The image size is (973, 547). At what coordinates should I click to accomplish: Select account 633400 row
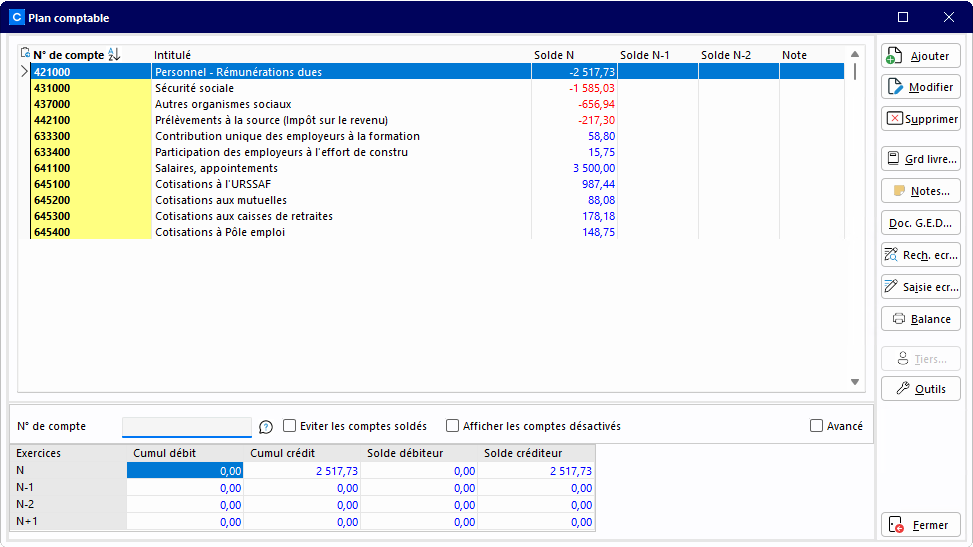coord(437,152)
